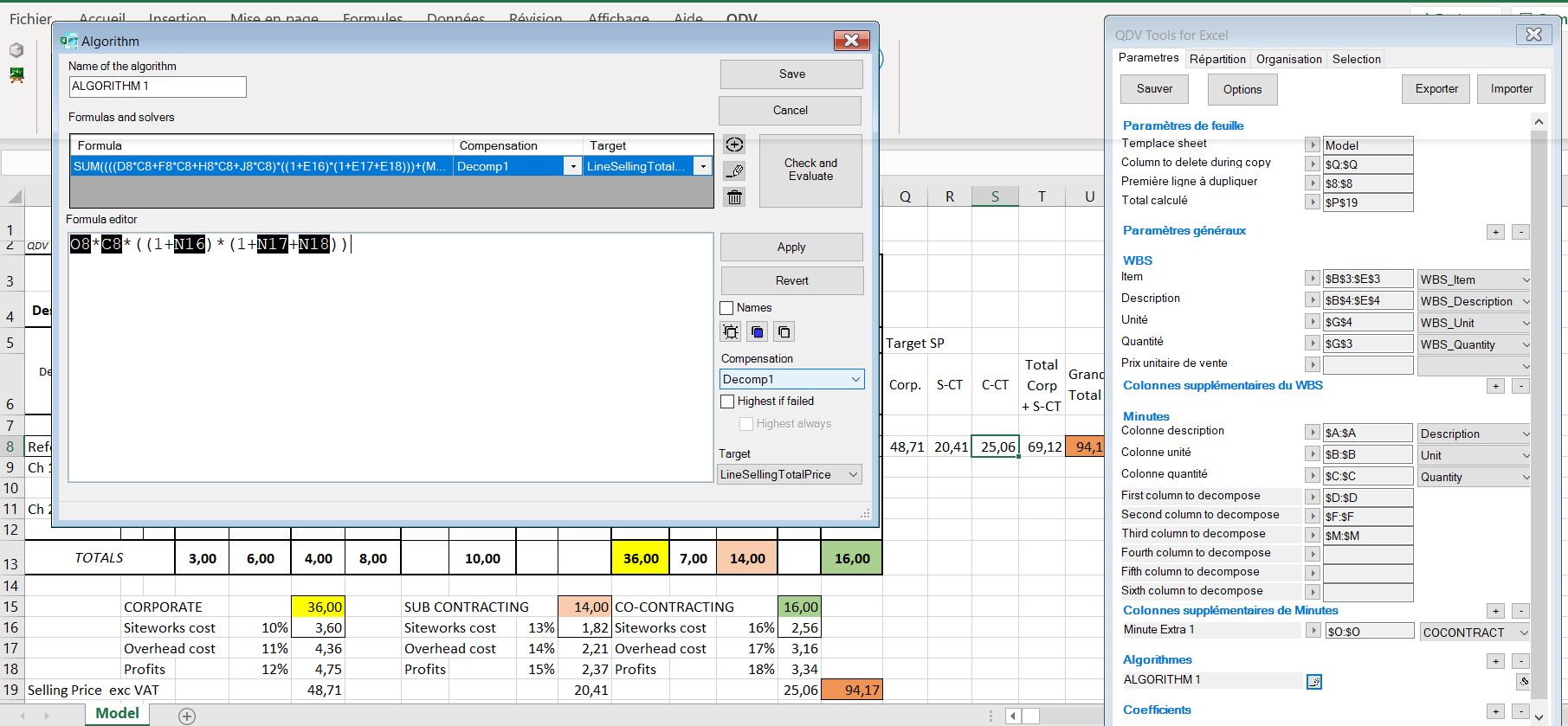Screen dimensions: 1568x726
Task: Open the WBS_Quantity dropdown
Action: [1474, 344]
